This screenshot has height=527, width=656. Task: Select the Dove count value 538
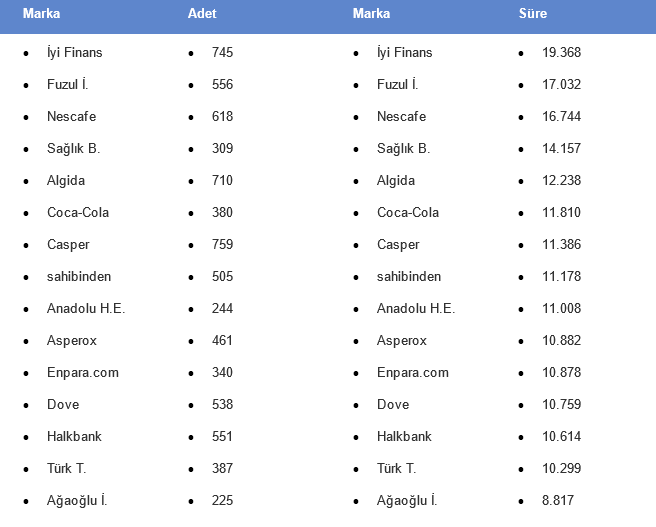click(x=222, y=404)
